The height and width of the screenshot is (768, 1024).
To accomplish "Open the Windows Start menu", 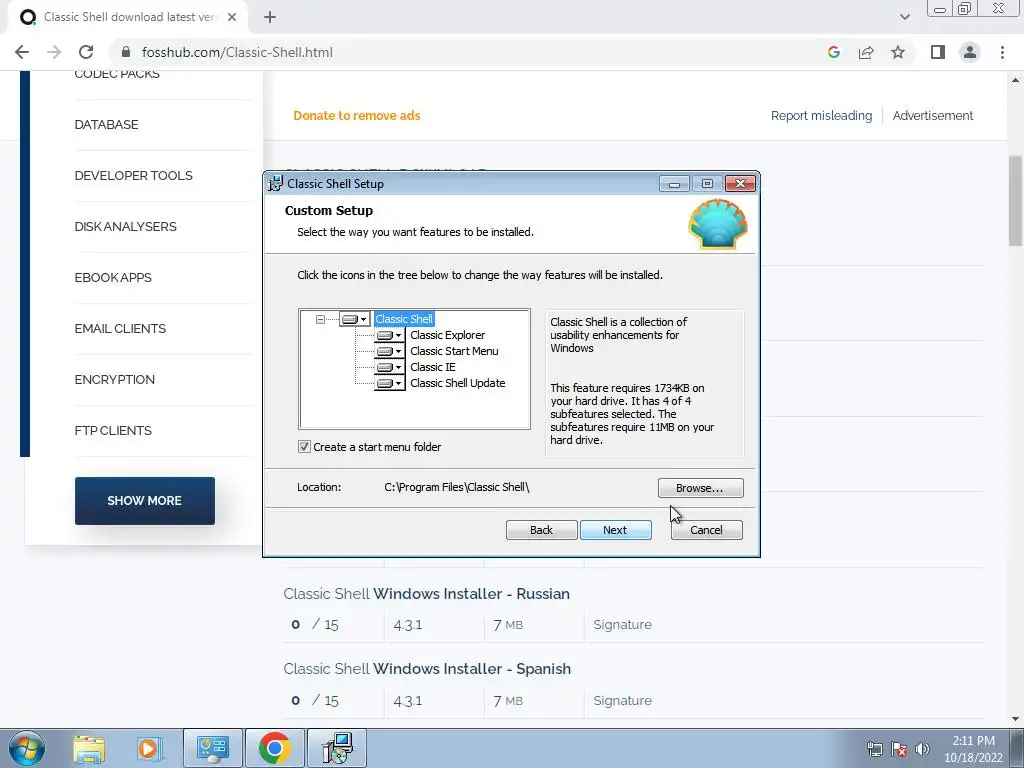I will point(27,748).
